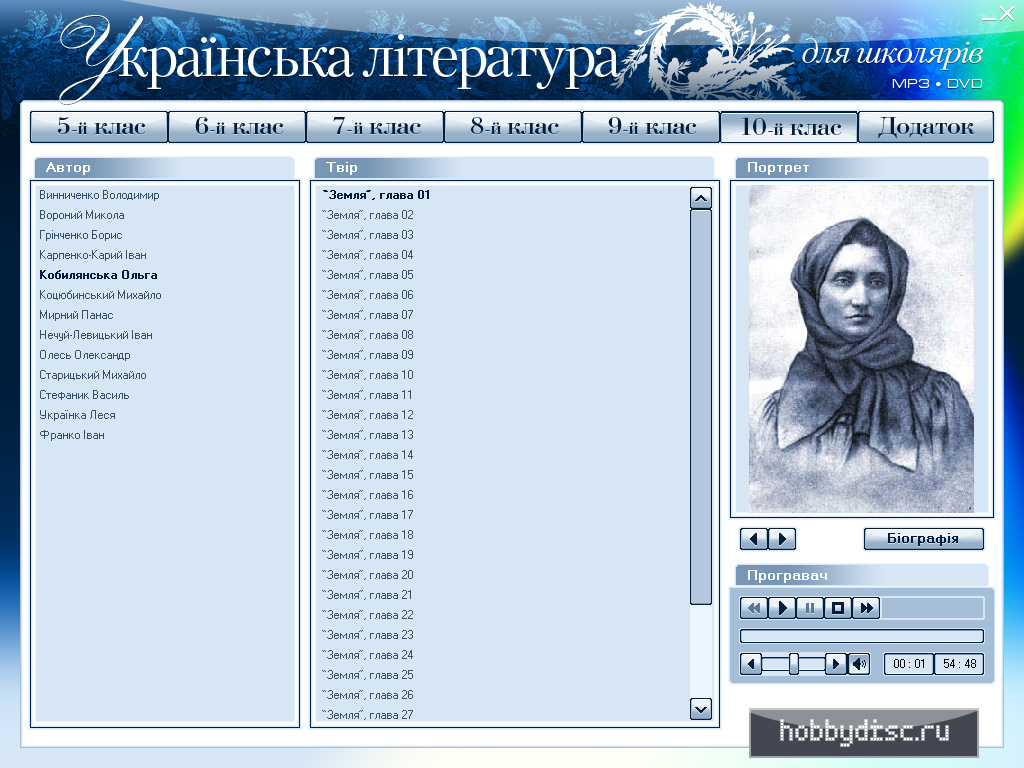The image size is (1024, 768).
Task: Open the Біографія button
Action: click(x=923, y=539)
